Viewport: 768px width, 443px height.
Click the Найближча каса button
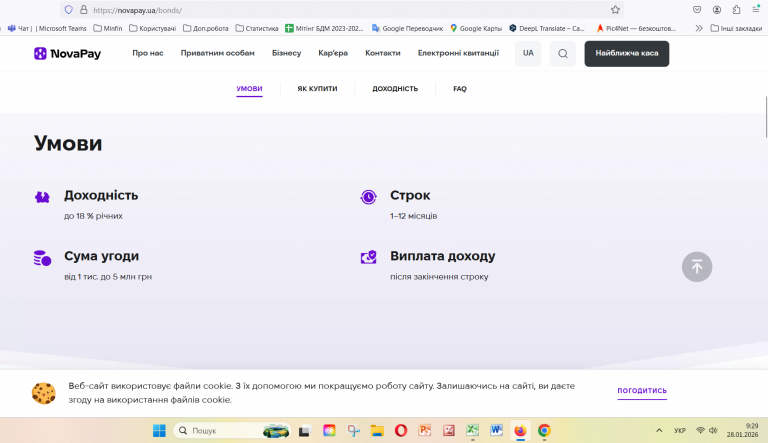coord(626,53)
